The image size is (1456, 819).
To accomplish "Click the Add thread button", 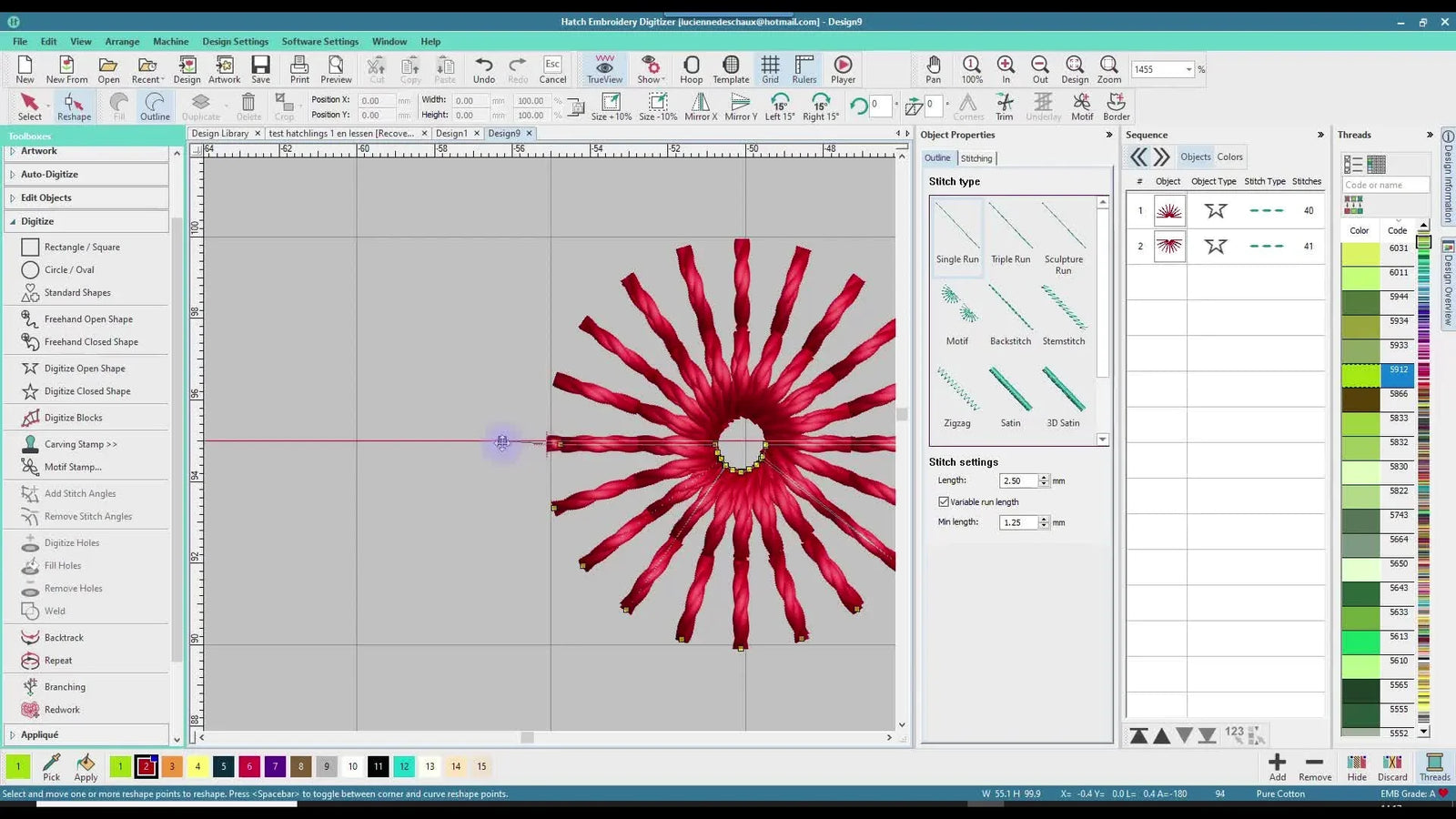I will coord(1277,766).
